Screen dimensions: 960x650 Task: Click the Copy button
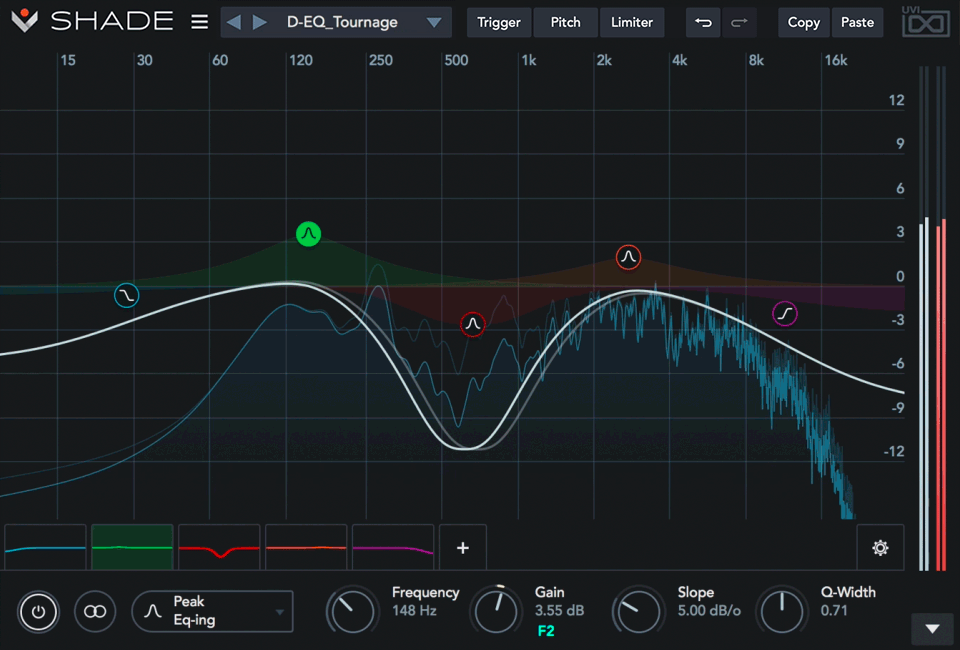pyautogui.click(x=803, y=22)
